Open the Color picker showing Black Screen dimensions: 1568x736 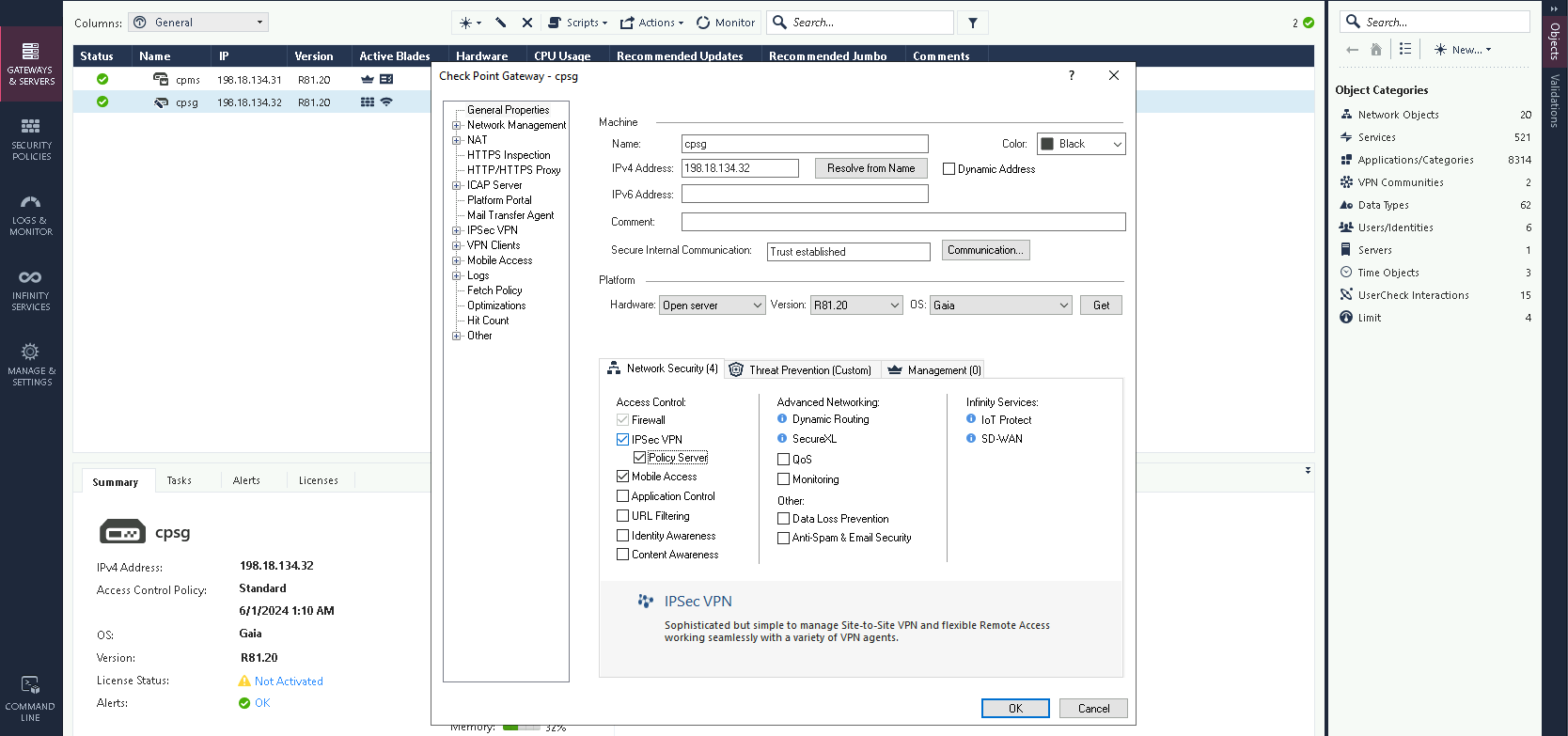tap(1080, 144)
